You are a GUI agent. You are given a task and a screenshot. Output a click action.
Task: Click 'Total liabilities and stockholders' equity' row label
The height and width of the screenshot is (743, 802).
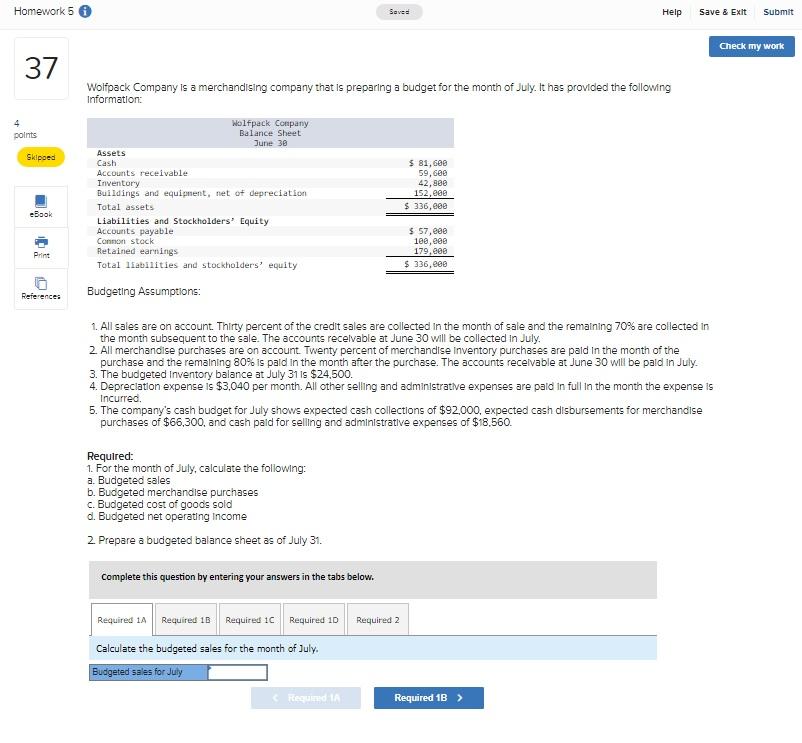click(x=197, y=265)
